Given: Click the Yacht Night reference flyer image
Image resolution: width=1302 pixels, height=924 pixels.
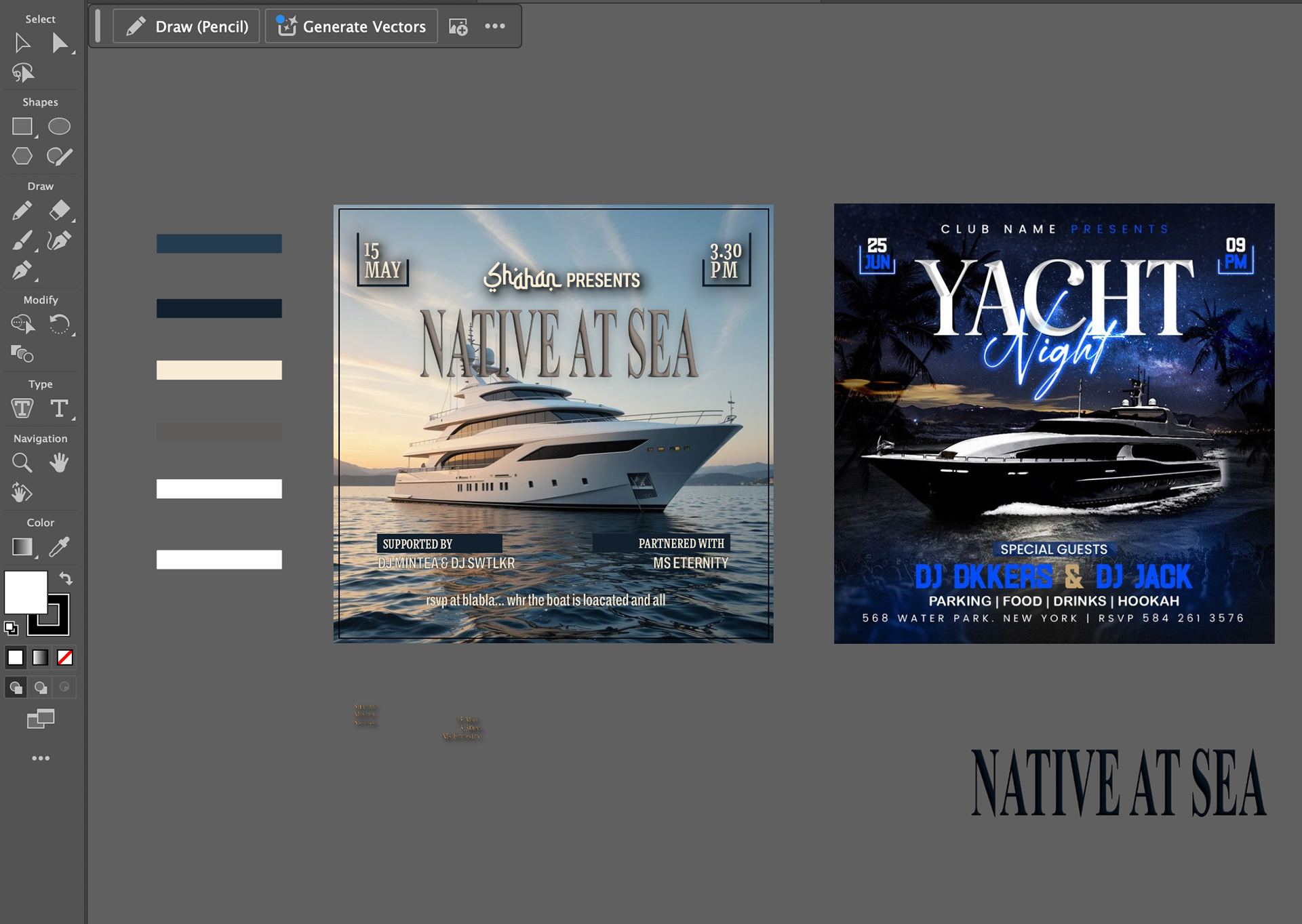Looking at the screenshot, I should [x=1054, y=424].
